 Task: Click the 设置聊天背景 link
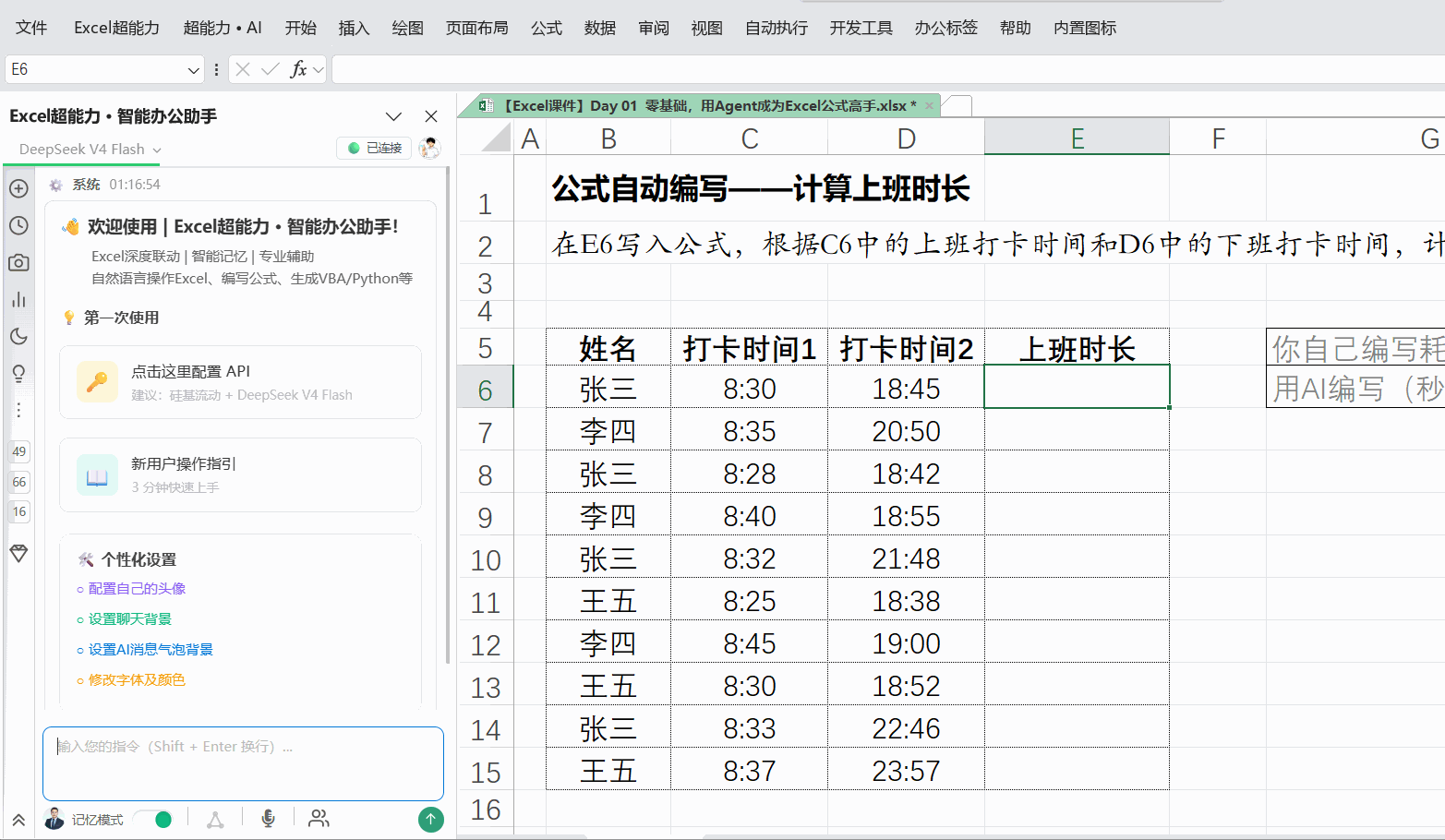(130, 619)
